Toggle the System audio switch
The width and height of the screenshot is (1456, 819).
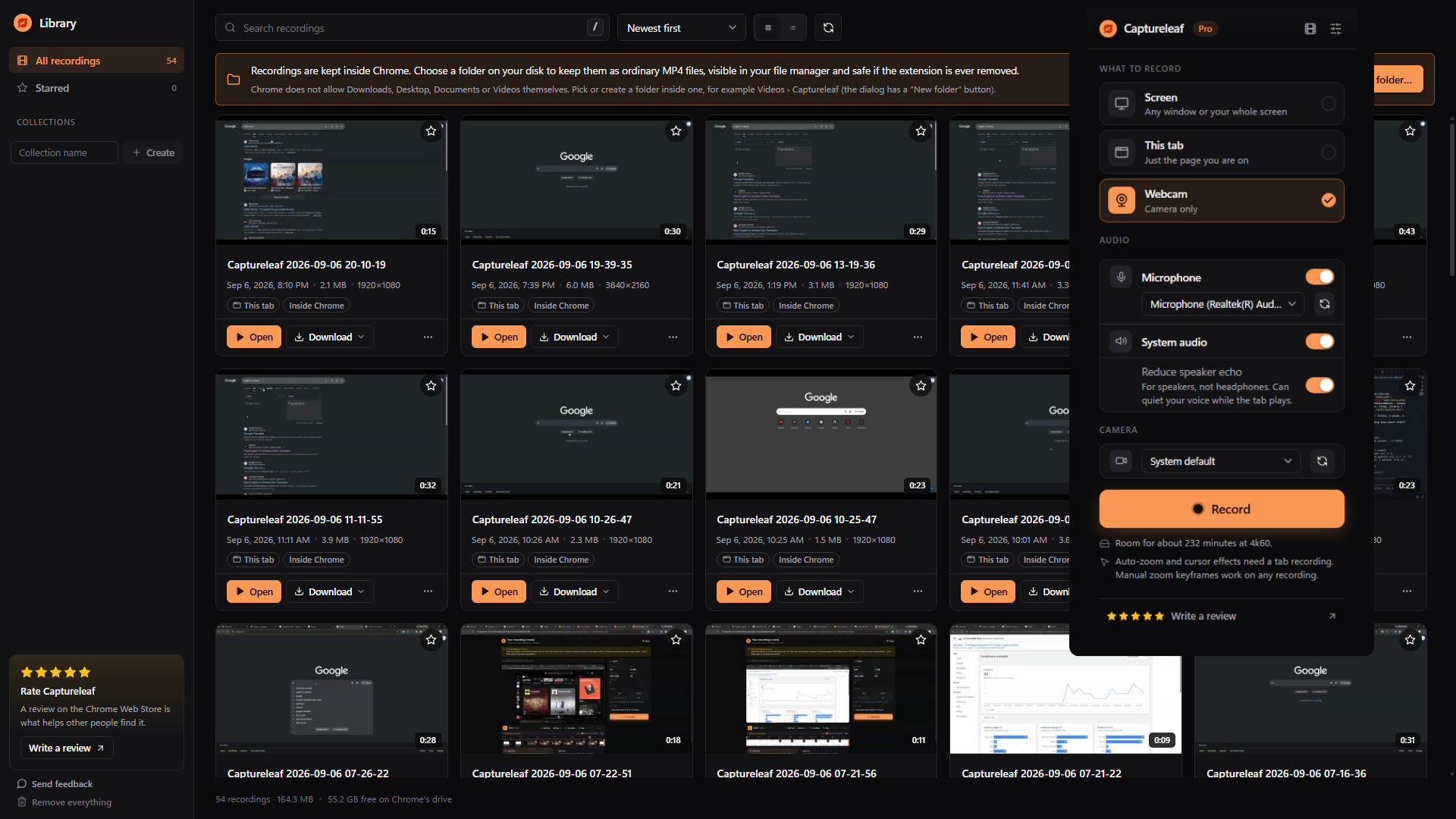[1319, 341]
